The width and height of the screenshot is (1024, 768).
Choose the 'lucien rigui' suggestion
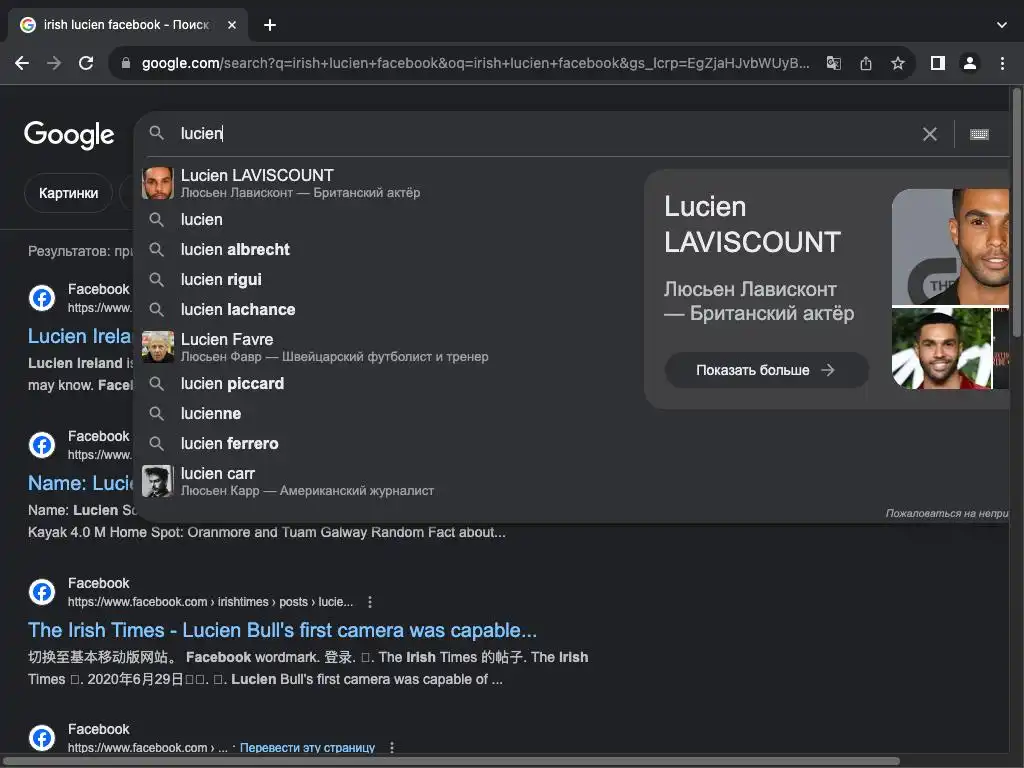click(387, 280)
